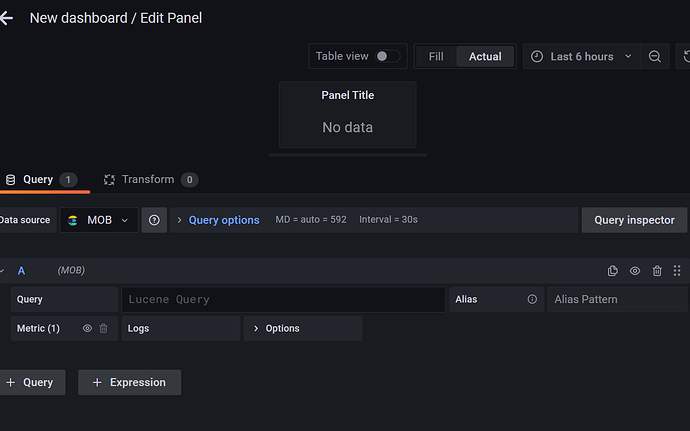Click the Alias info icon
Image resolution: width=690 pixels, height=431 pixels.
pyautogui.click(x=532, y=299)
